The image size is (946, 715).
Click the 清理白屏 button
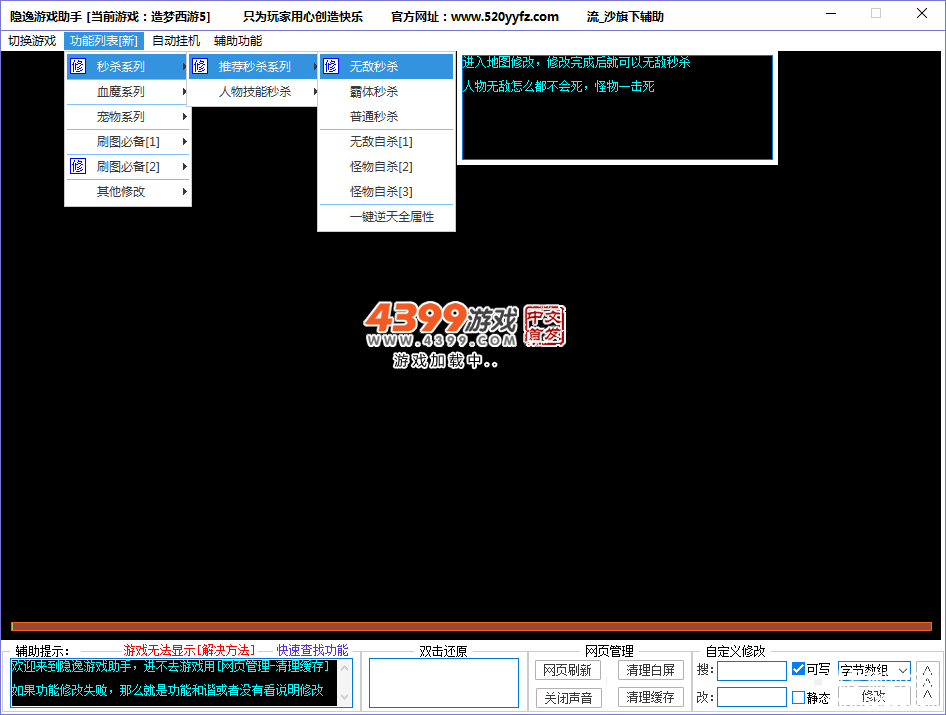coord(650,670)
